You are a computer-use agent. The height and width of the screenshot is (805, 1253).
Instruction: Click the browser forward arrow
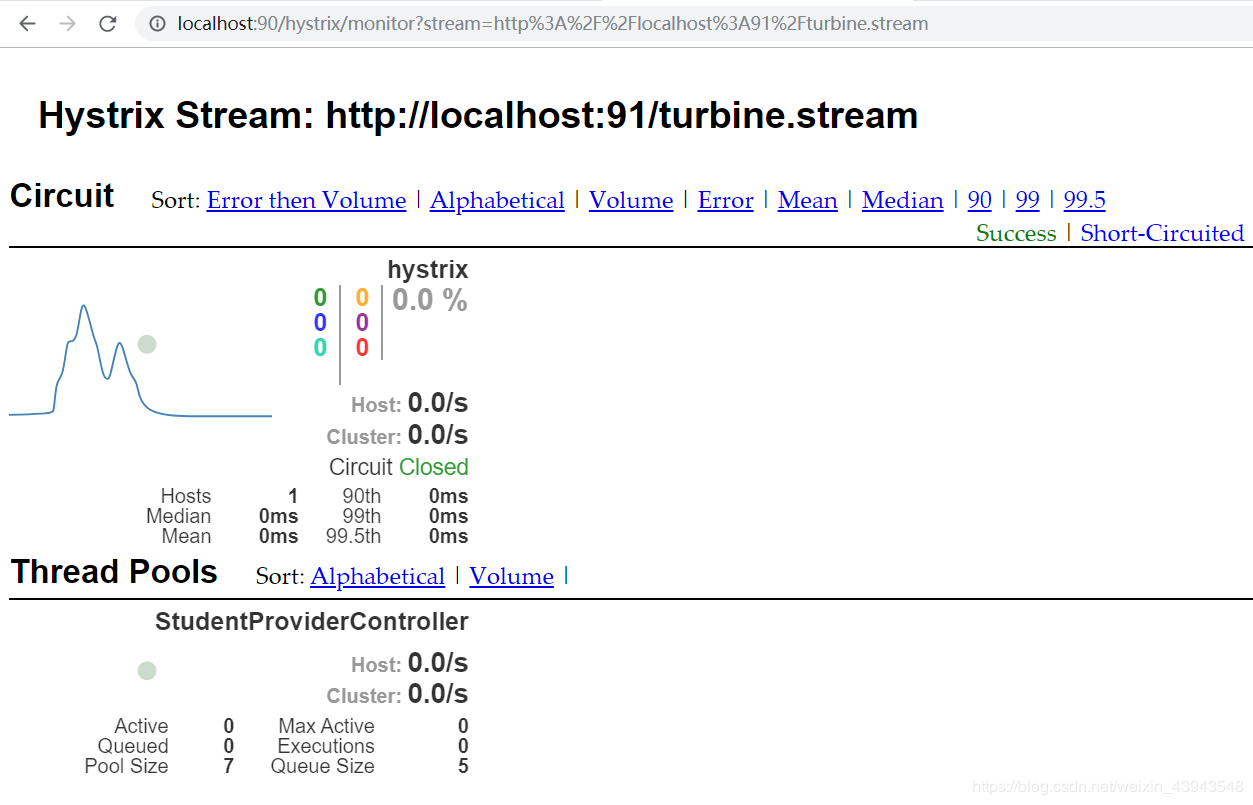click(67, 24)
